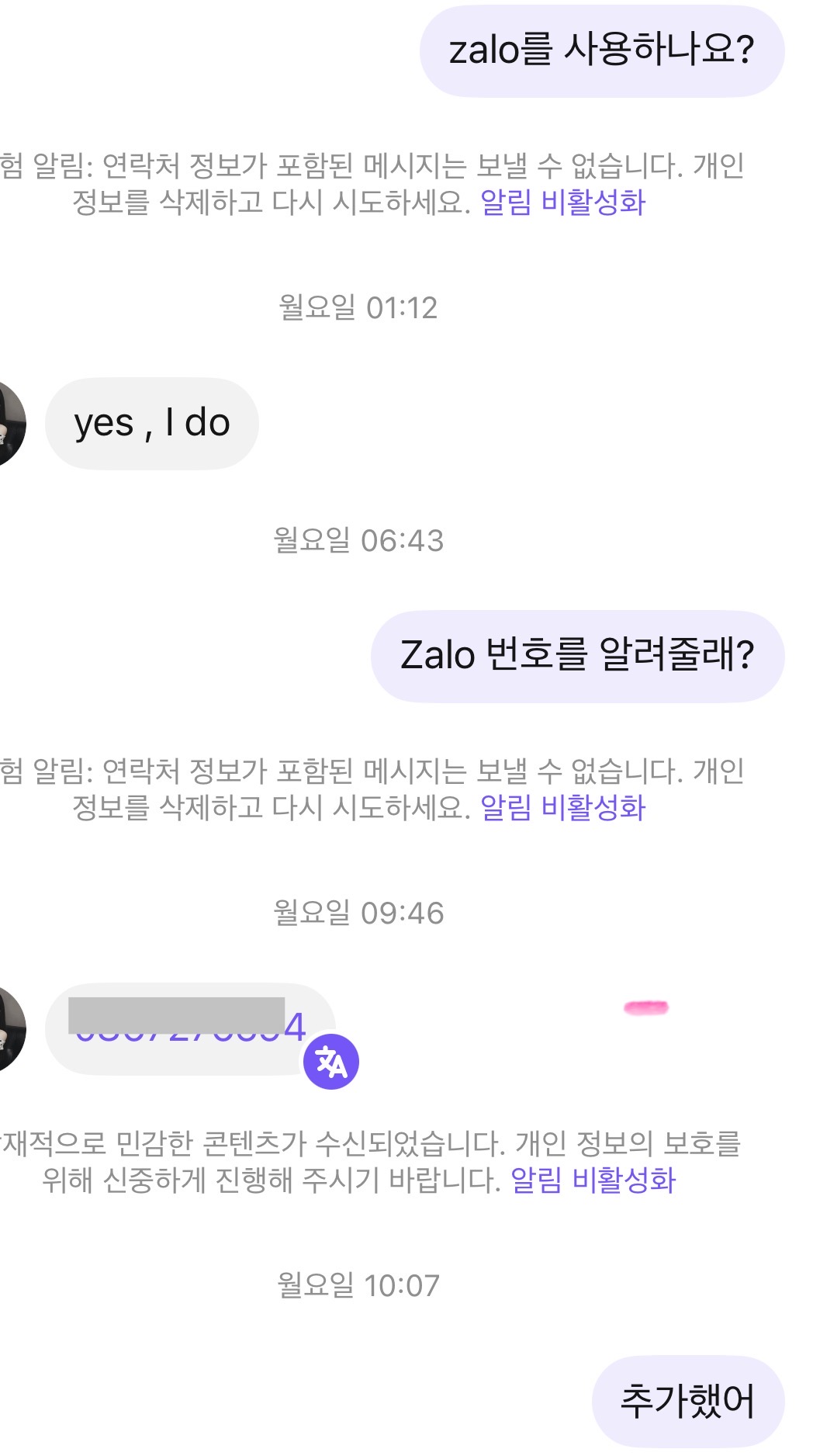This screenshot has width=813, height=1456.
Task: Click 알림 비활성화 link under "zalo를 사용하나요?"
Action: click(x=562, y=203)
